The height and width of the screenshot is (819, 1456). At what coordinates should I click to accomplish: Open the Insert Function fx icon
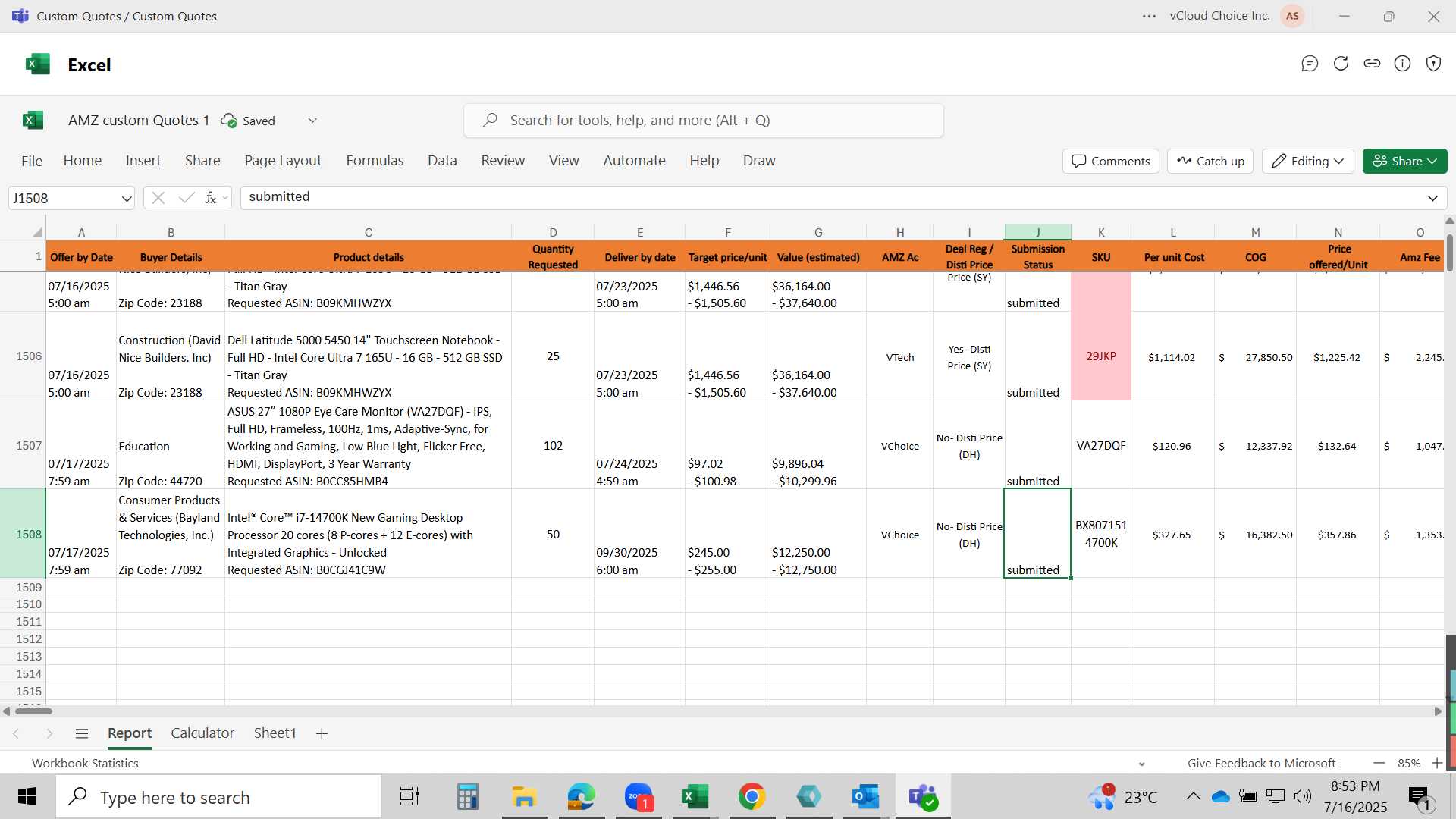[x=211, y=198]
